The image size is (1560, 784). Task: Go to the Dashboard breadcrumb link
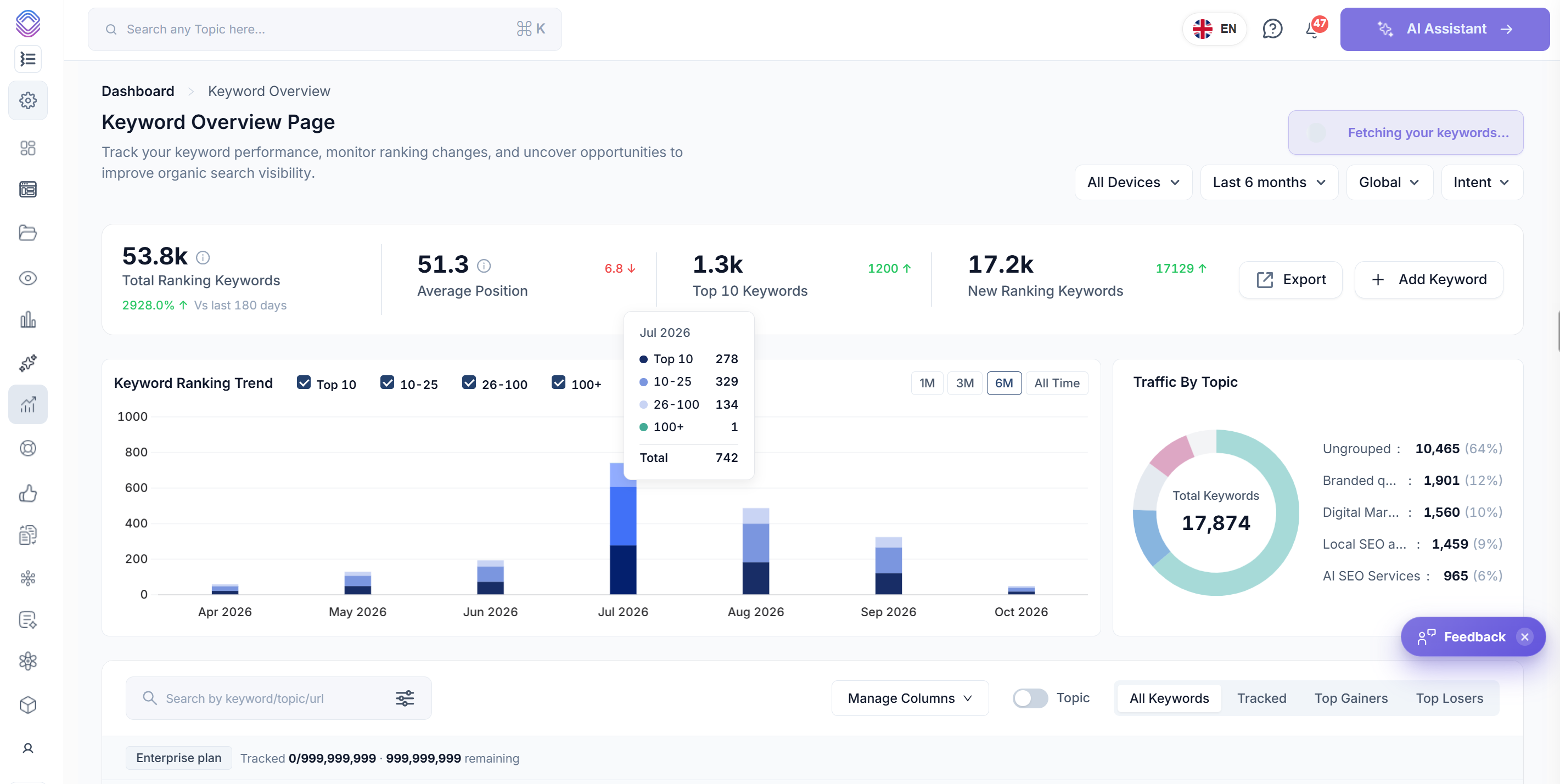tap(137, 92)
